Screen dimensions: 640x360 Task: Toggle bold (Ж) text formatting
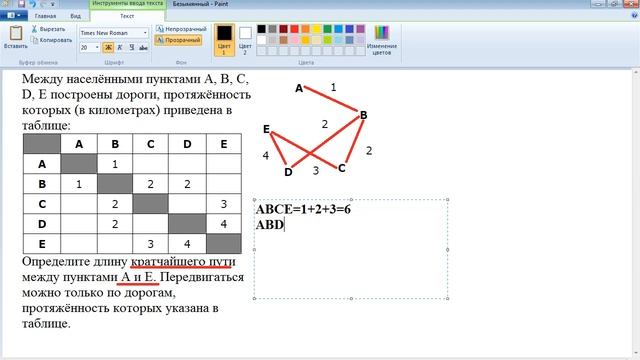108,48
